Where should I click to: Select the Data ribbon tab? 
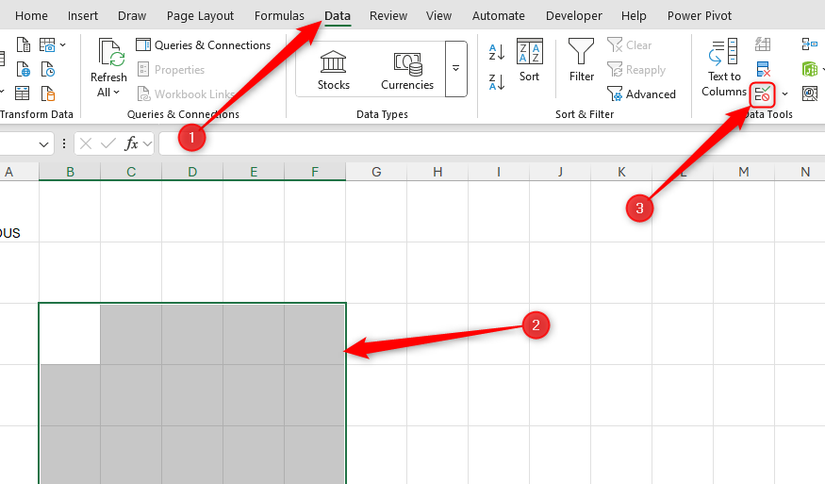point(337,16)
